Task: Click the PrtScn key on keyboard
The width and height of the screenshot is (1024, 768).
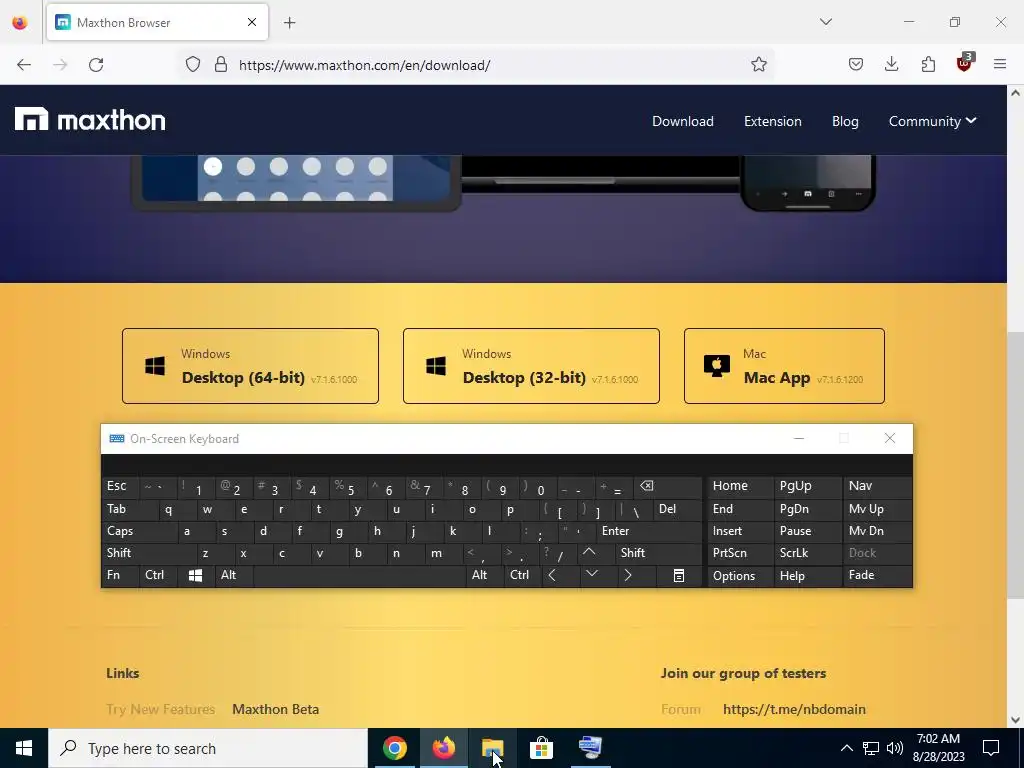Action: tap(741, 553)
